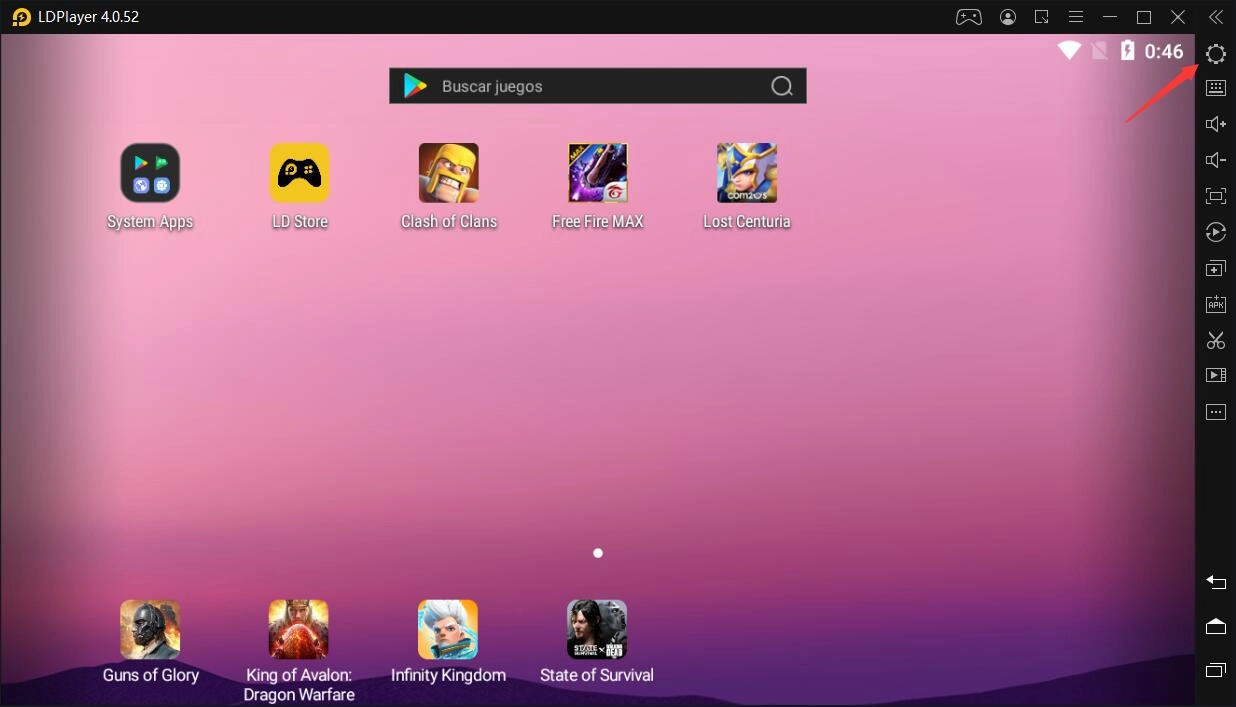This screenshot has width=1236, height=707.
Task: Launch State of Survival
Action: (597, 642)
